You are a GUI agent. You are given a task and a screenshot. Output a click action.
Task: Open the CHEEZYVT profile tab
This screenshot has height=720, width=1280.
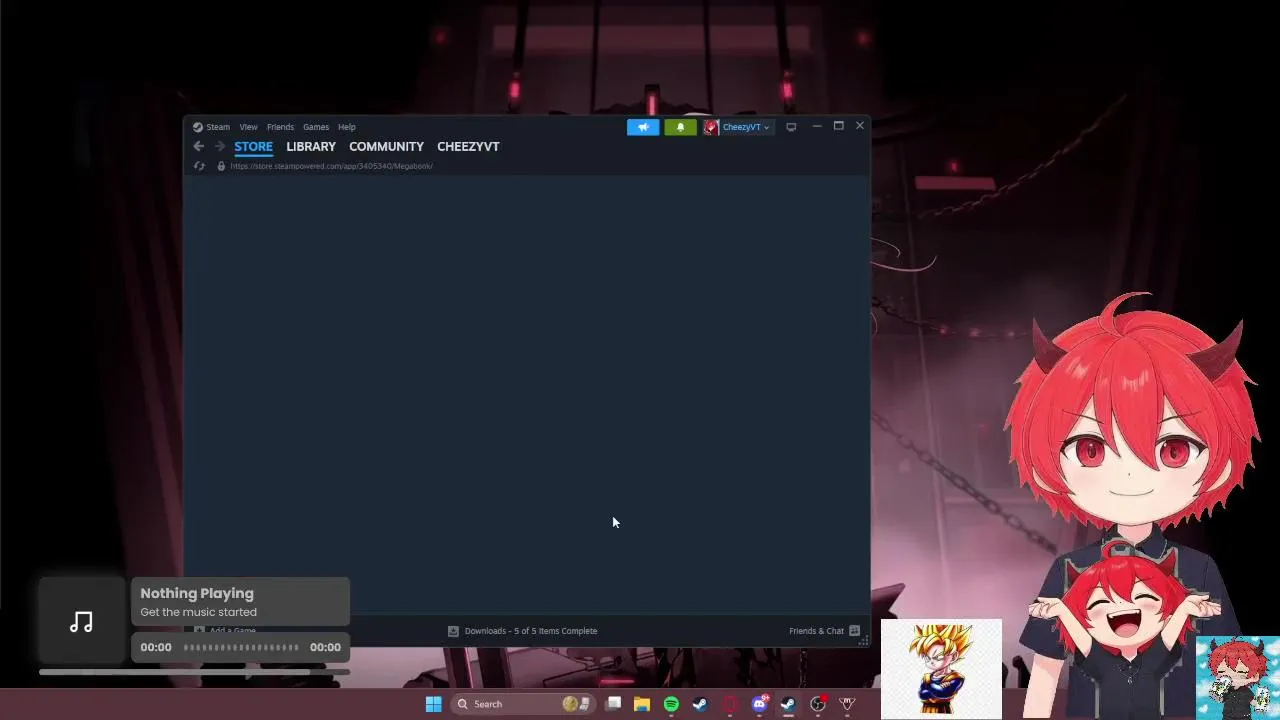[x=468, y=146]
